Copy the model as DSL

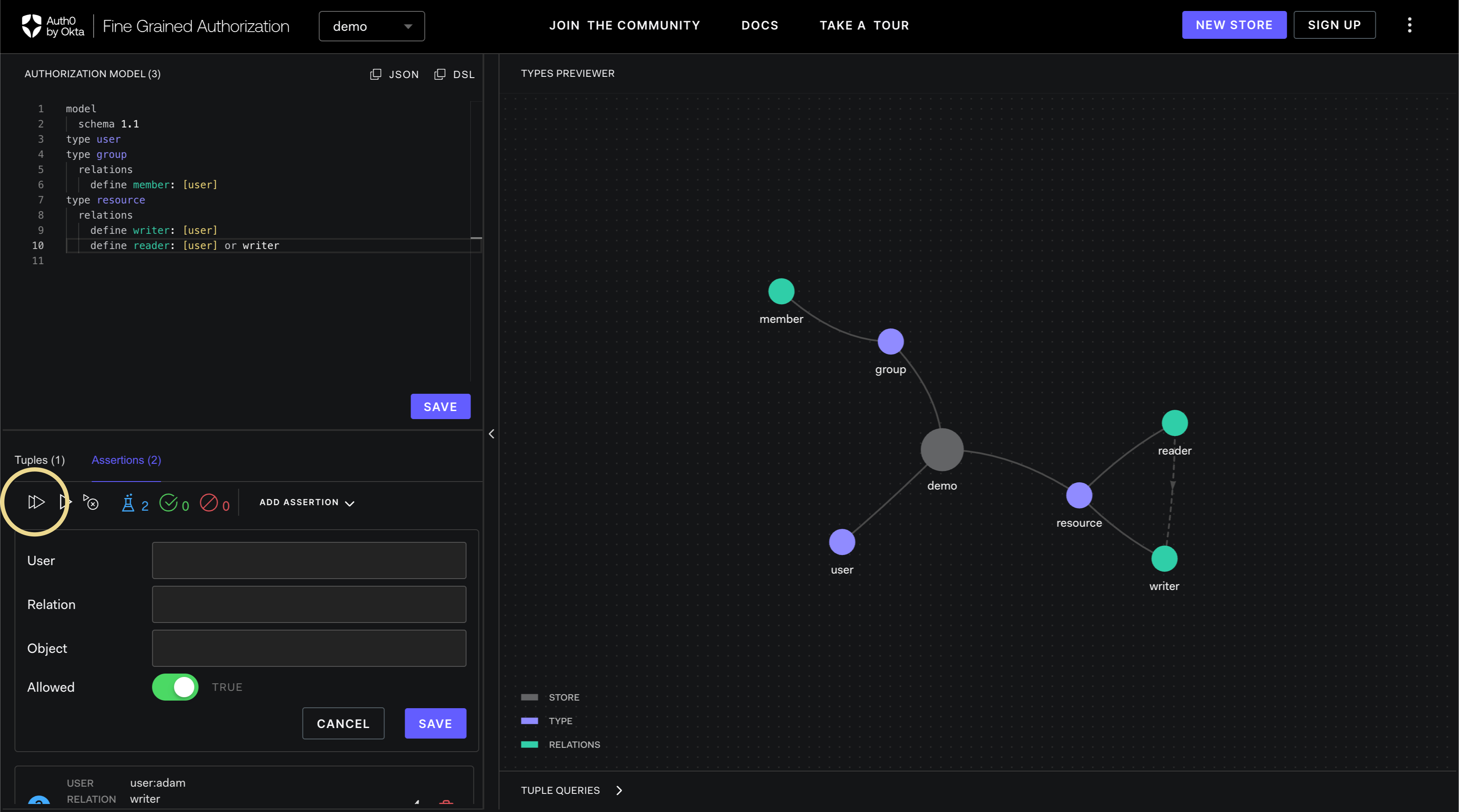point(454,74)
